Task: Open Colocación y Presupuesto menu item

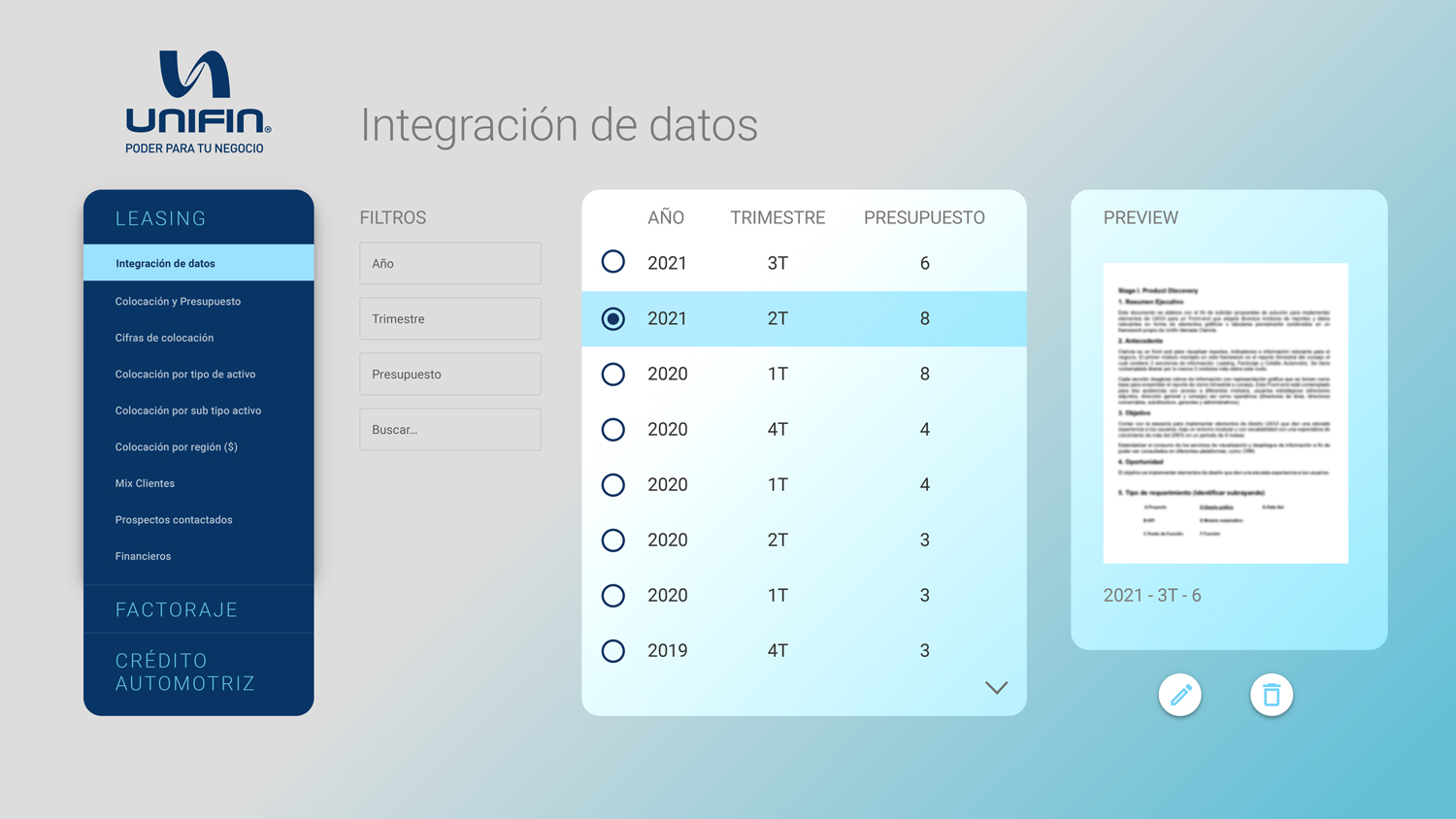Action: point(178,301)
